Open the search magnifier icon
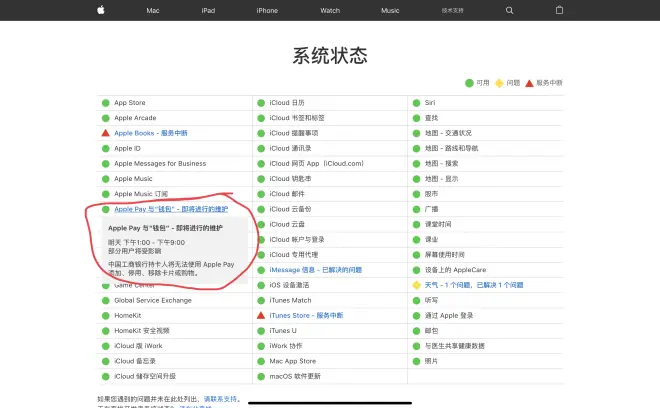The image size is (660, 408). [509, 10]
